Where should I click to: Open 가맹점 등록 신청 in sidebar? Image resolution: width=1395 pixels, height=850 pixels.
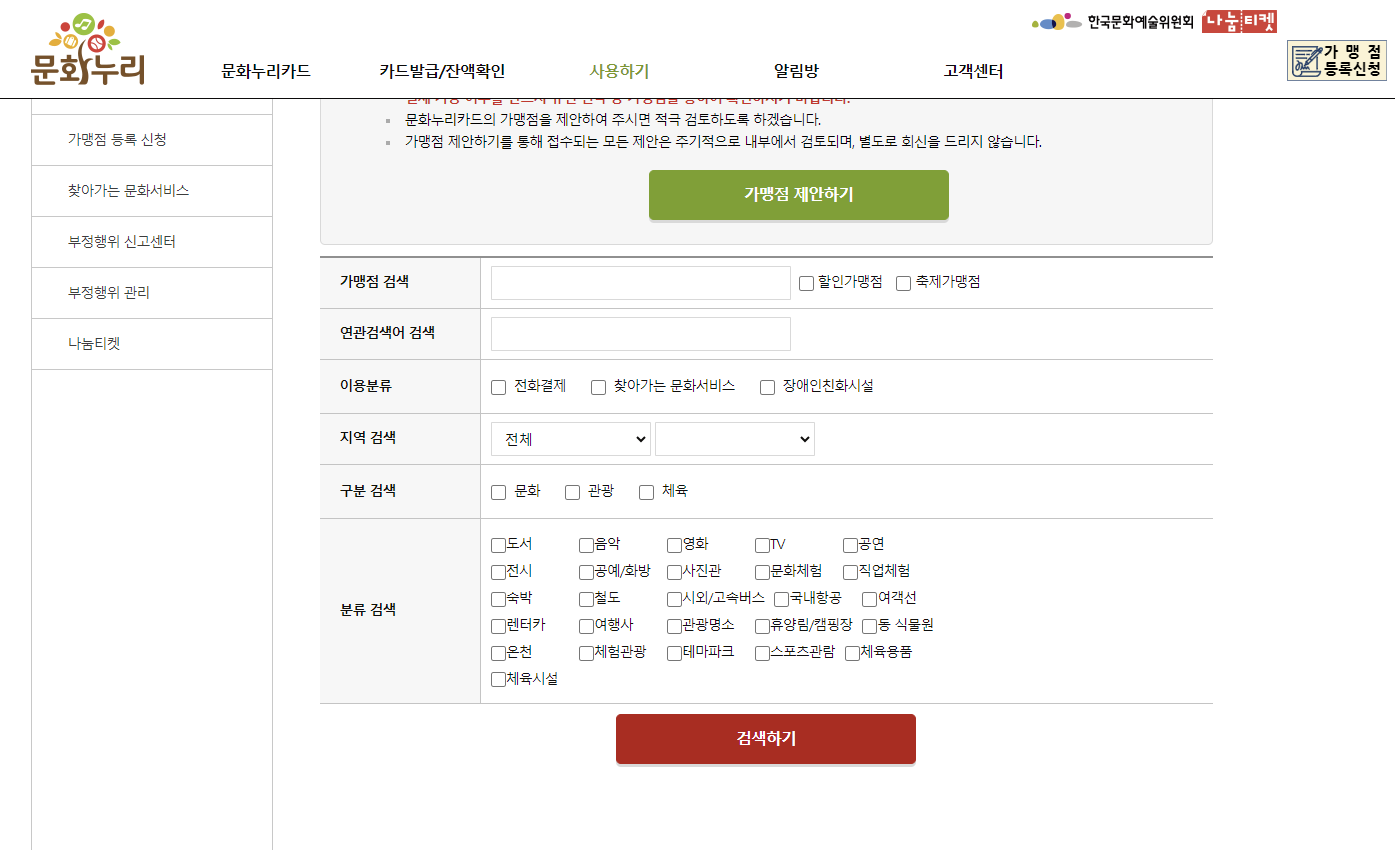pos(152,140)
